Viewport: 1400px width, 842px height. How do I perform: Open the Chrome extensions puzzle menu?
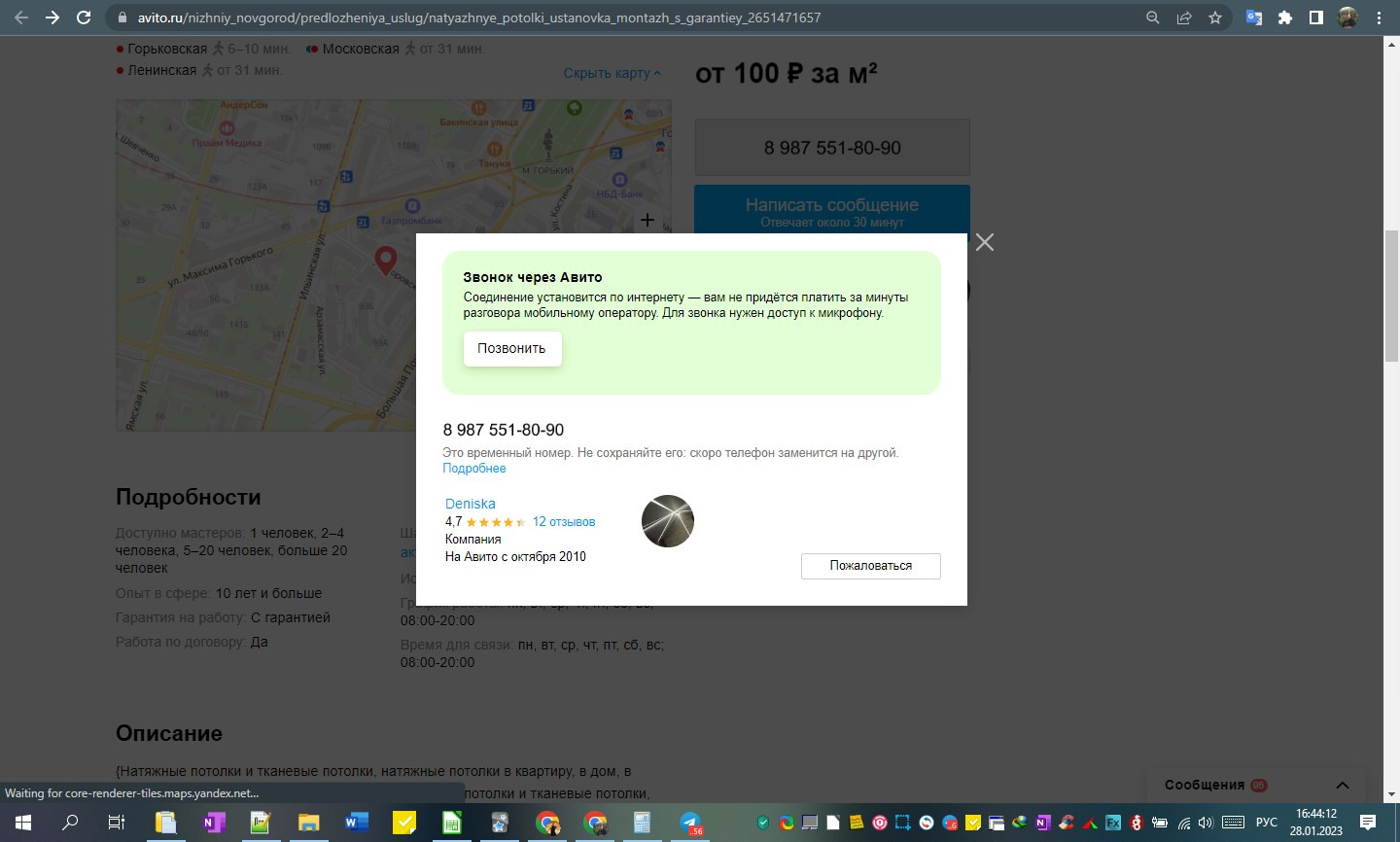1285,18
